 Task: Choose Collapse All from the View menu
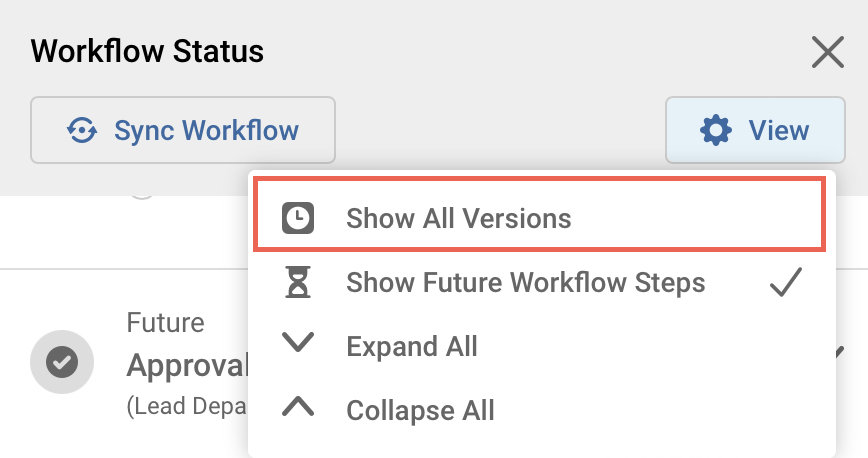(x=420, y=409)
